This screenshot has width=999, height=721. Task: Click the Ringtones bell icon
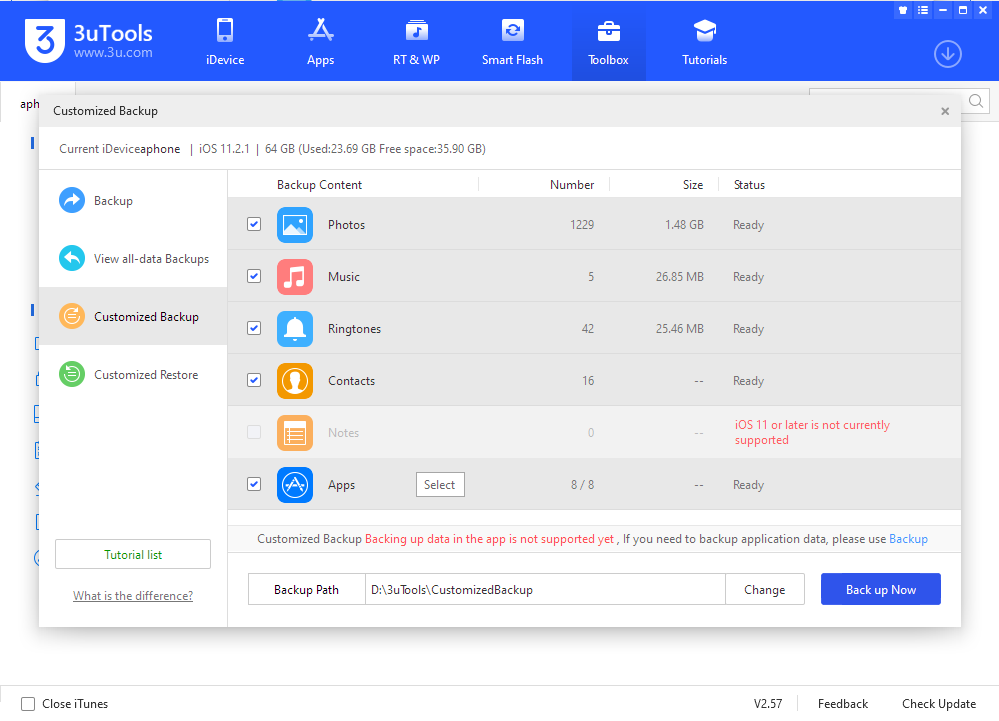[x=294, y=329]
